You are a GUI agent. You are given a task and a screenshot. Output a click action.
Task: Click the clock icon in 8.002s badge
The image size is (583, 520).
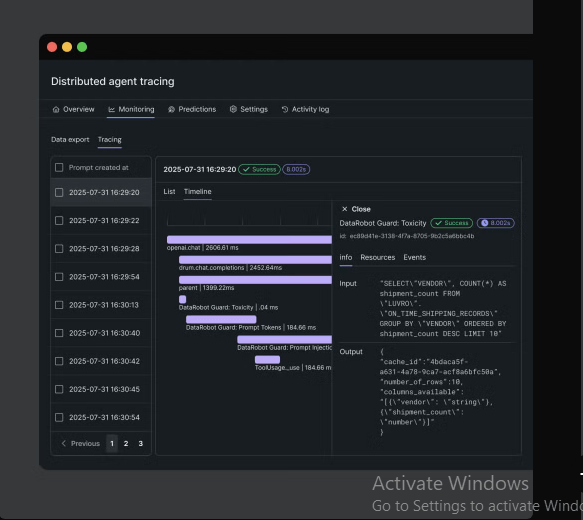click(484, 223)
